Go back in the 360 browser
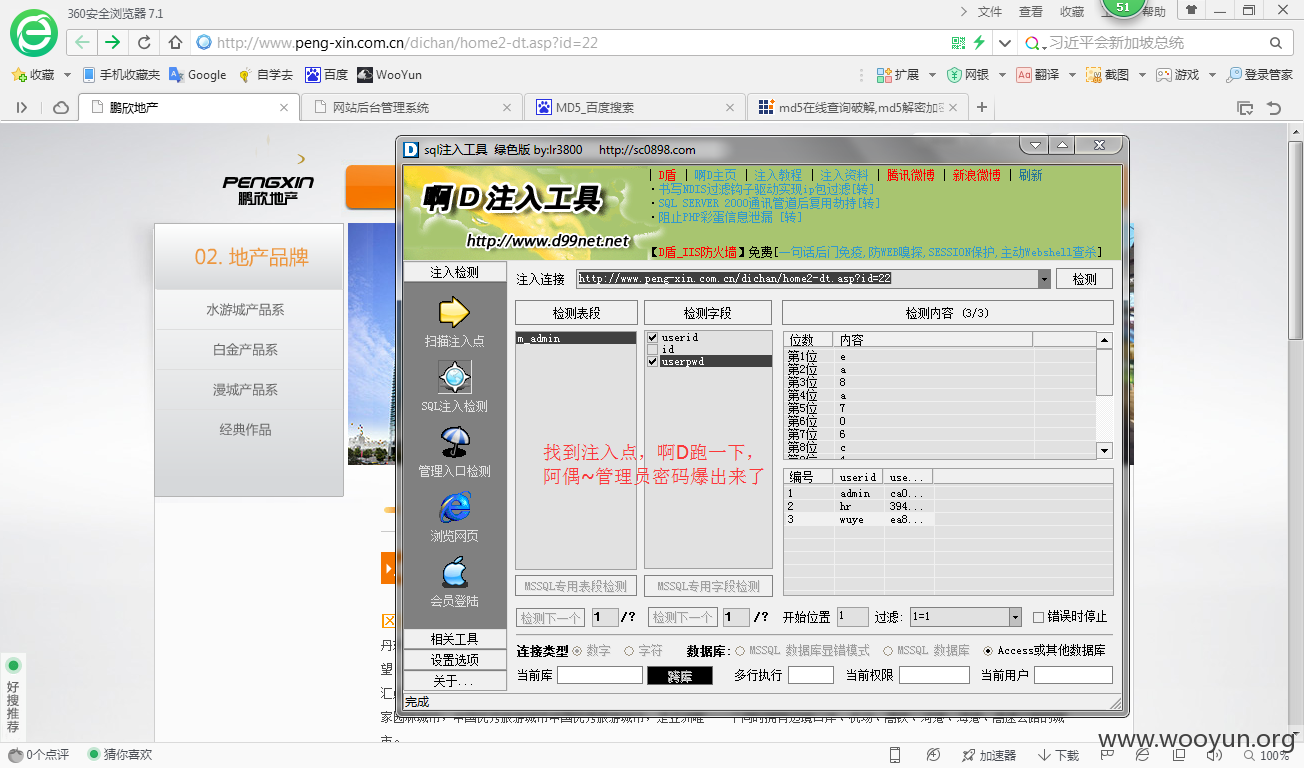The height and width of the screenshot is (768, 1304). 82,42
